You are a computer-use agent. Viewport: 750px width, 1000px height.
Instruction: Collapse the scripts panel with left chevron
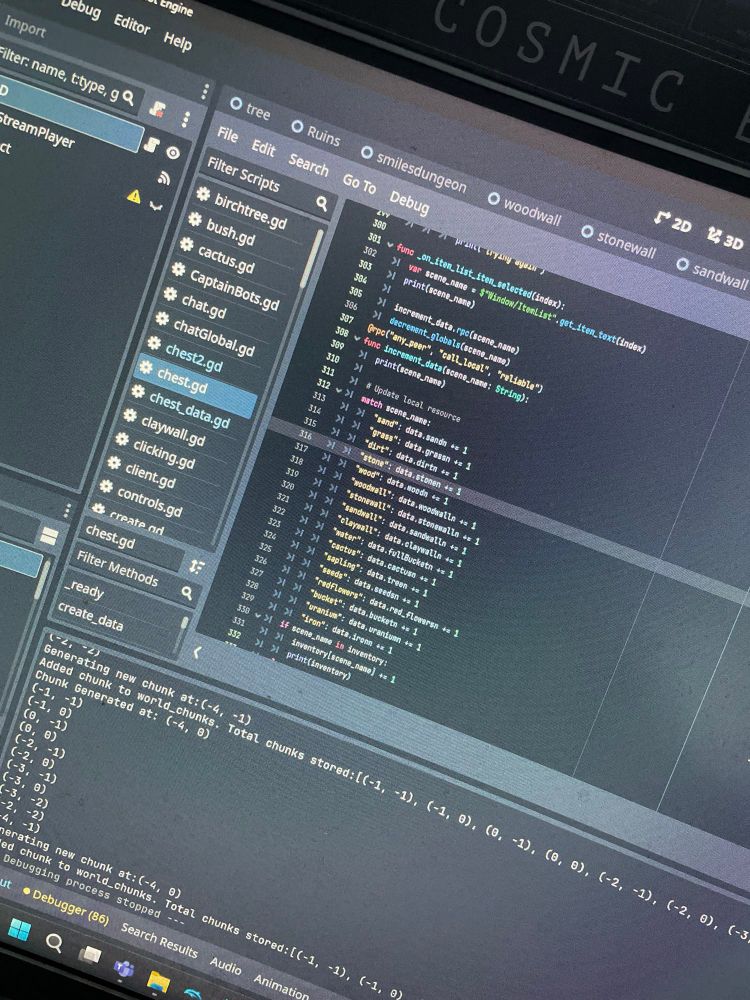(x=197, y=652)
